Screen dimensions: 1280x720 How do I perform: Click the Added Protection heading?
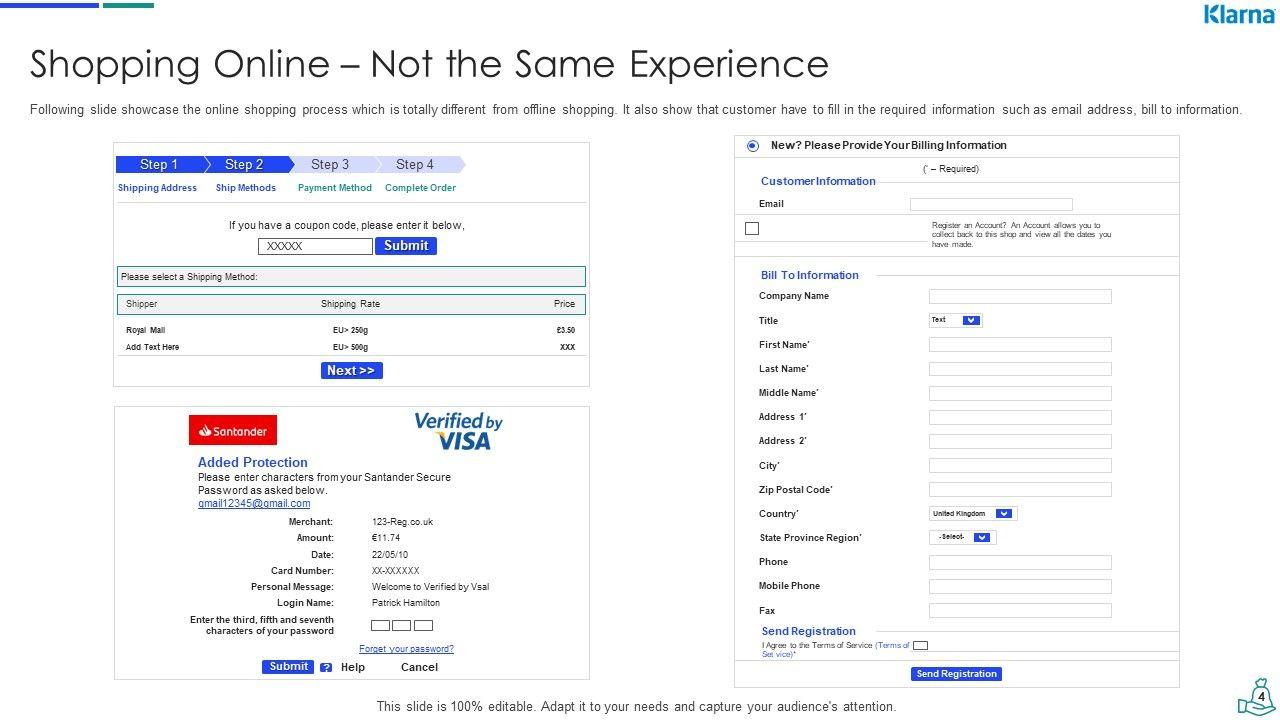[253, 463]
